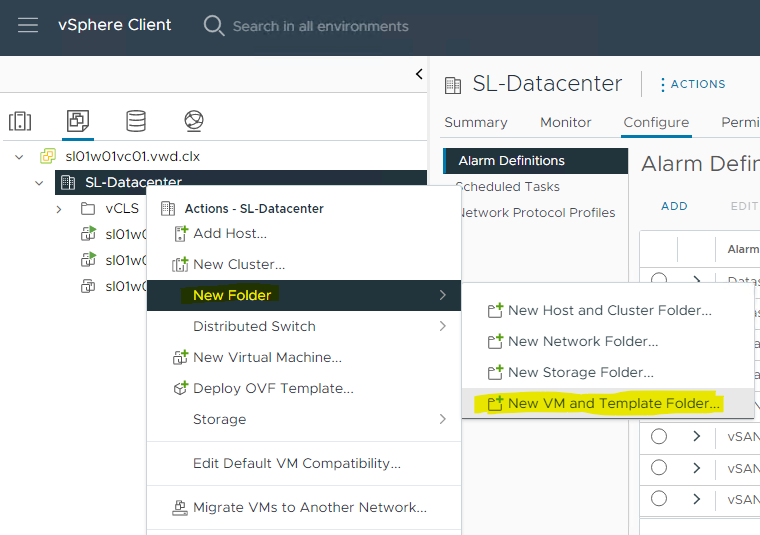Click the Distributed Switch submenu arrow

(x=443, y=326)
